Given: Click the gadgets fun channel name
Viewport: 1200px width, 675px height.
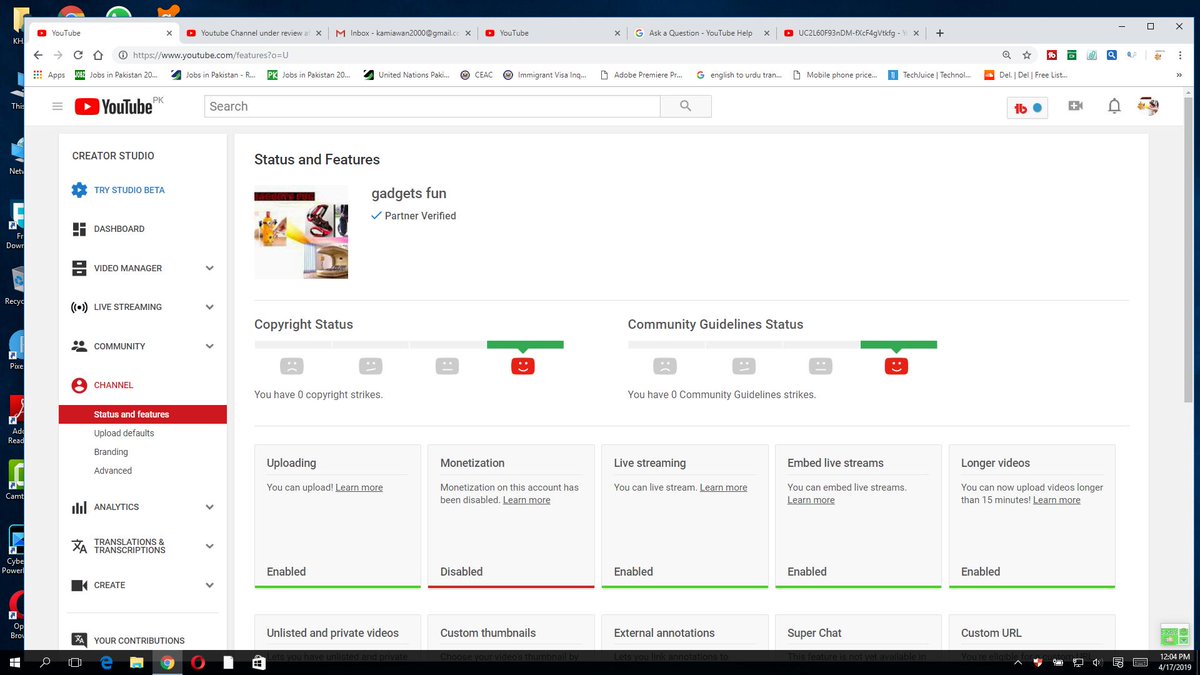Looking at the screenshot, I should tap(409, 193).
